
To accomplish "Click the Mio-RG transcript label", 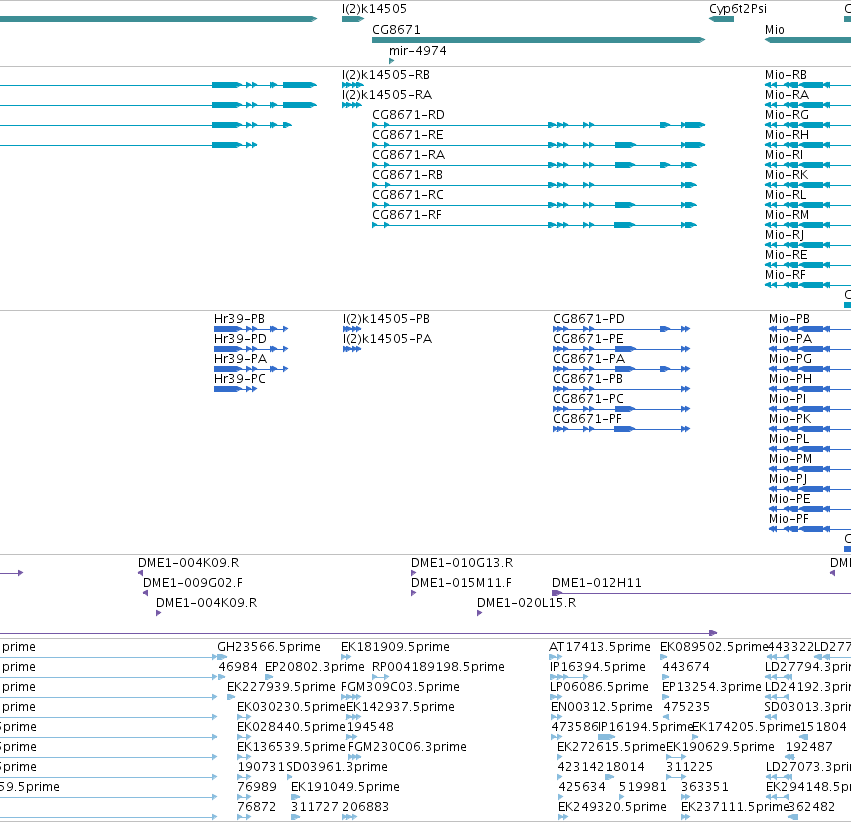I will (x=787, y=115).
